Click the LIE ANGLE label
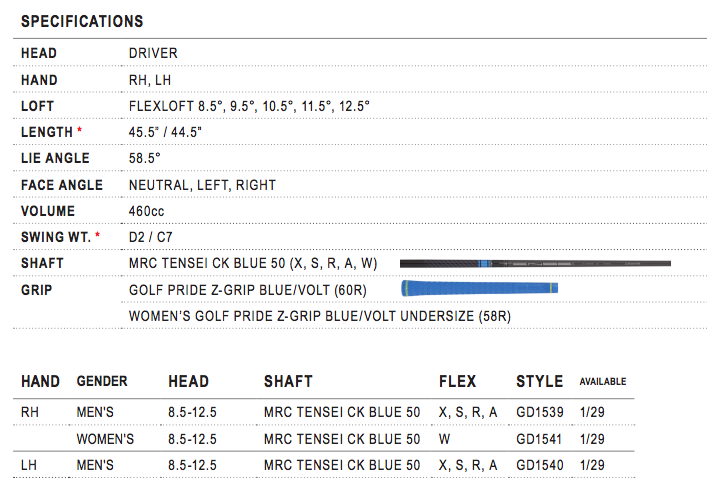The height and width of the screenshot is (489, 707). (x=55, y=158)
